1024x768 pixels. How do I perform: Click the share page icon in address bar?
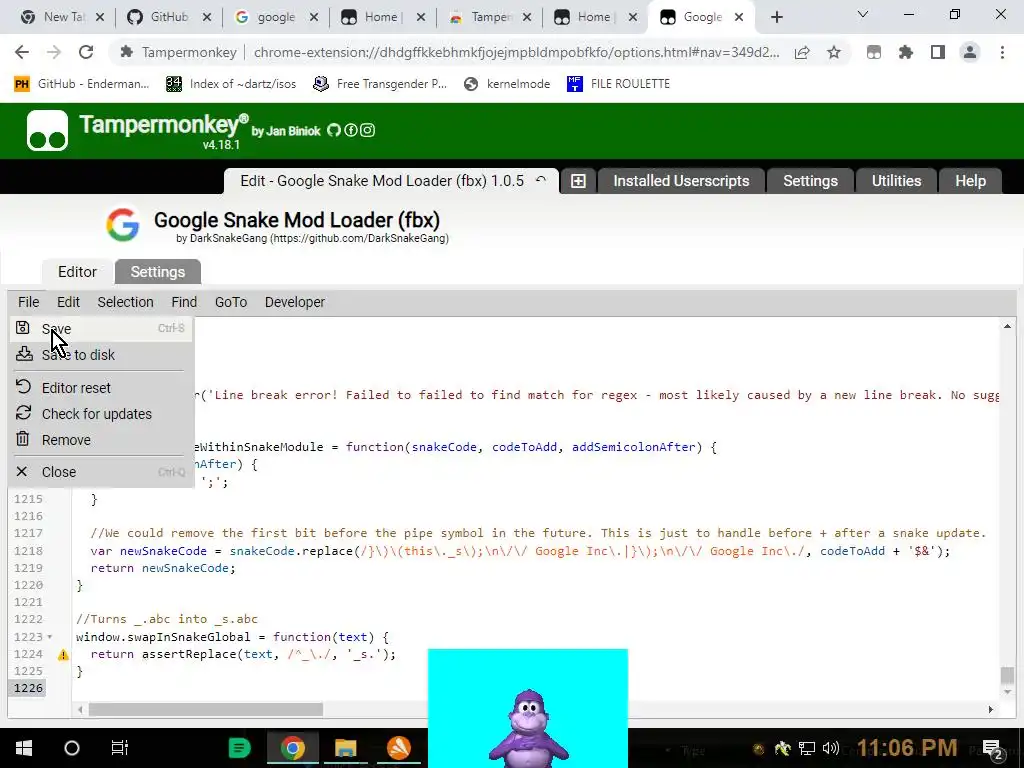[802, 52]
